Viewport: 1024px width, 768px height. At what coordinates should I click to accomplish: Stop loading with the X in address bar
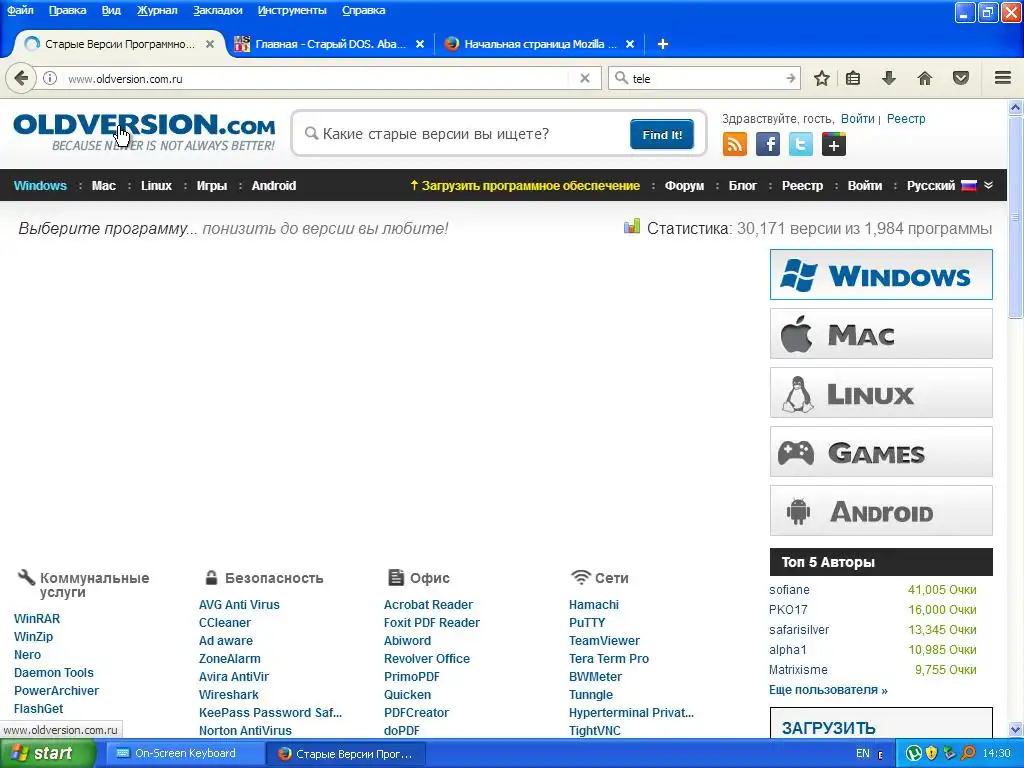click(585, 78)
